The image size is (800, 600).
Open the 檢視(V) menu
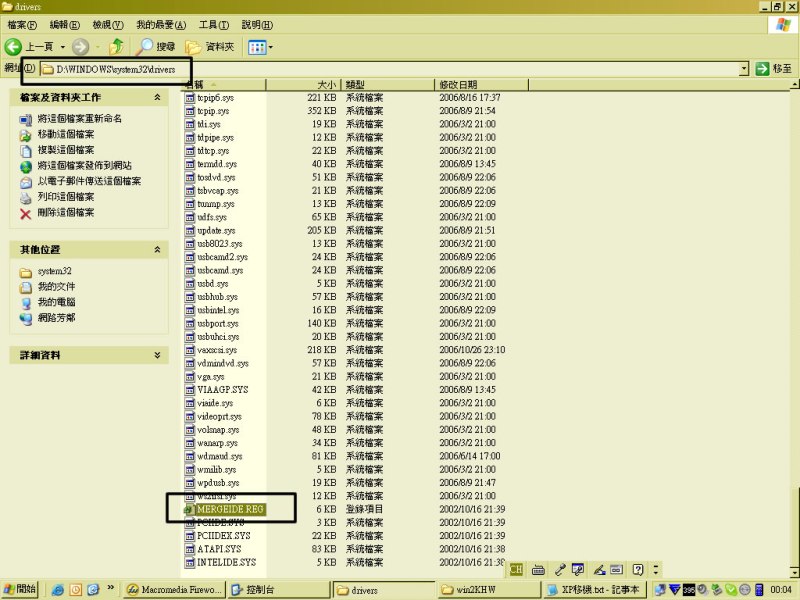coord(108,24)
